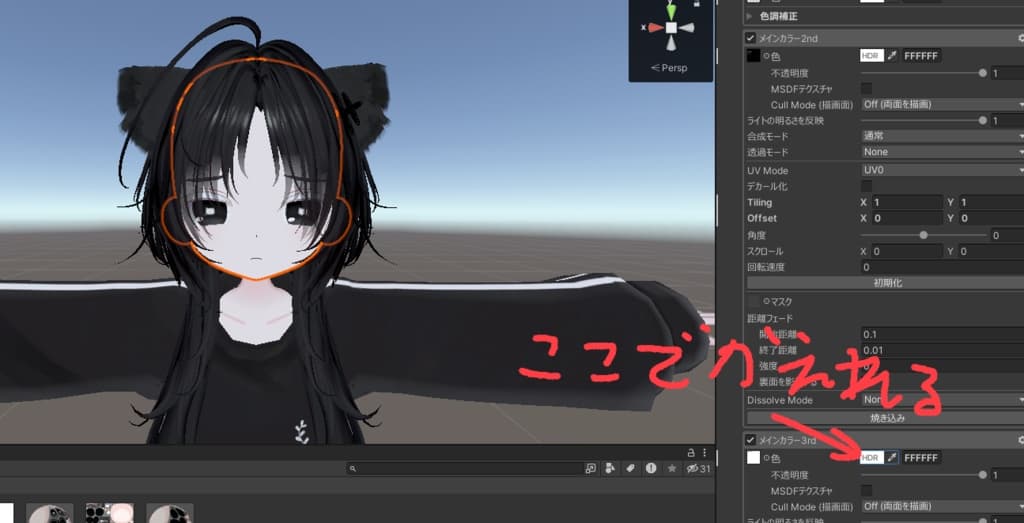1024x523 pixels.
Task: Click the 開始距離 field showing 0.1
Action: pos(942,334)
